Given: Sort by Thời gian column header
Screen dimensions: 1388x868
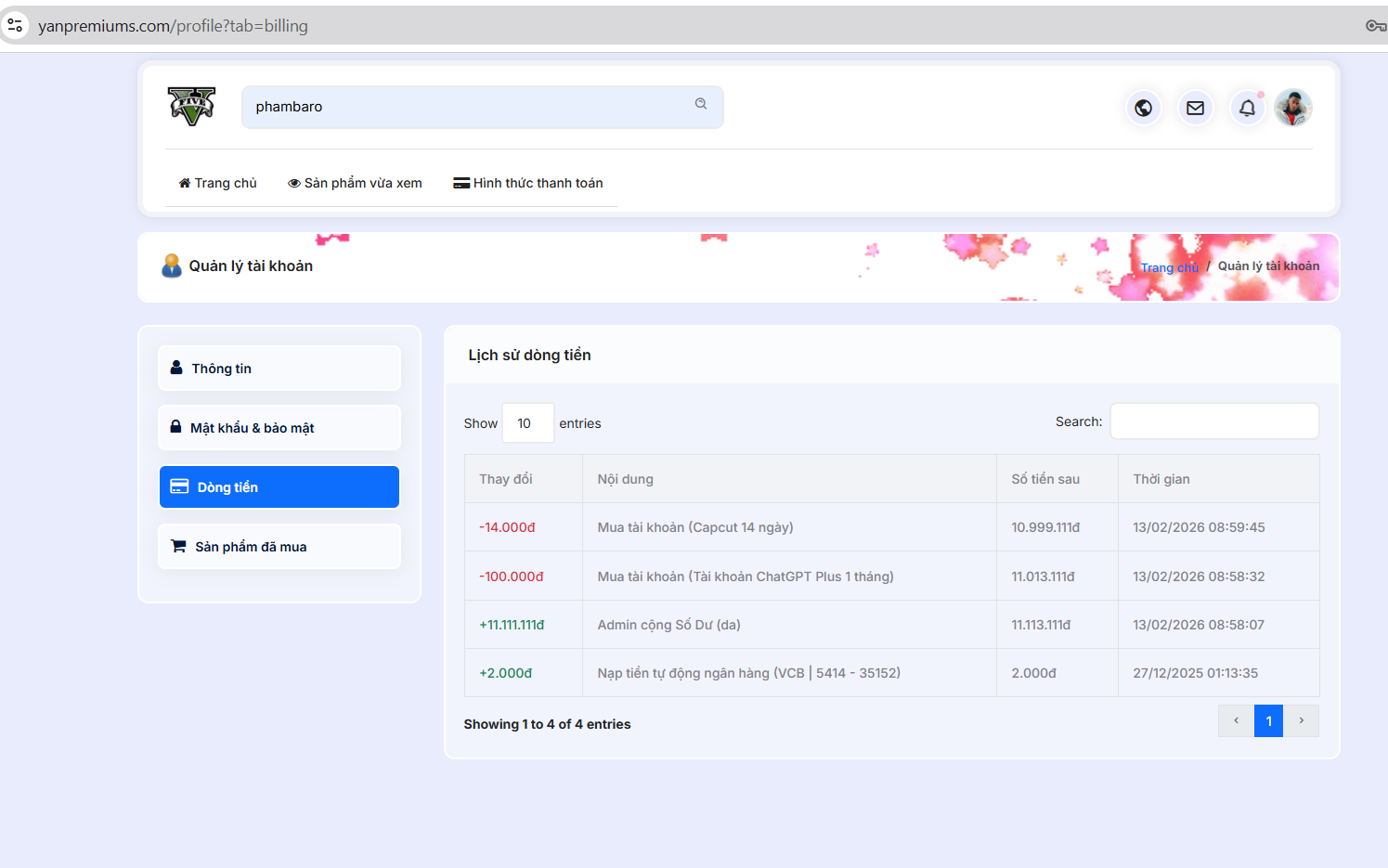Looking at the screenshot, I should (1219, 479).
